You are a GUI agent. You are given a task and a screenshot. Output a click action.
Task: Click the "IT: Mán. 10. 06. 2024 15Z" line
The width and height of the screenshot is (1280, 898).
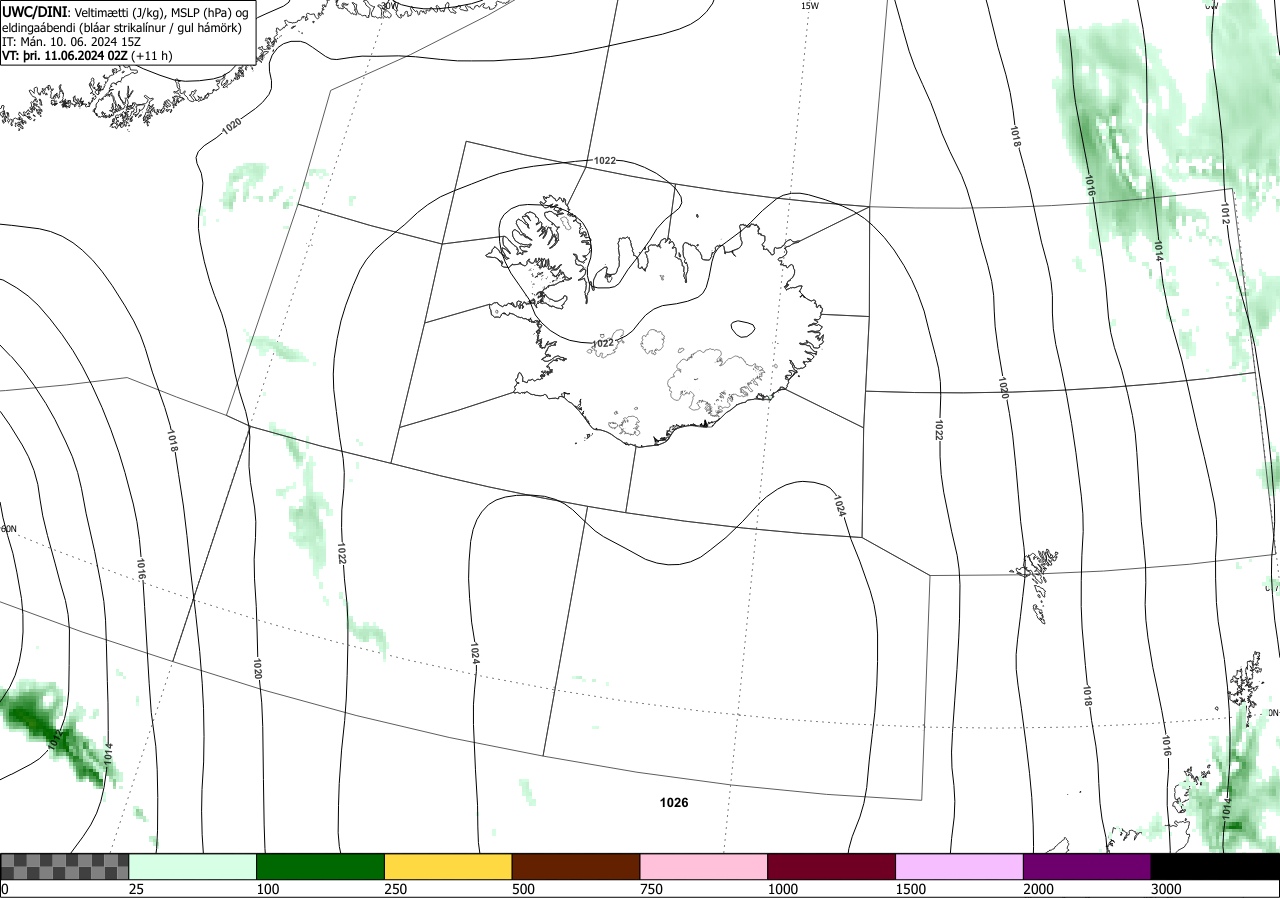coord(70,41)
